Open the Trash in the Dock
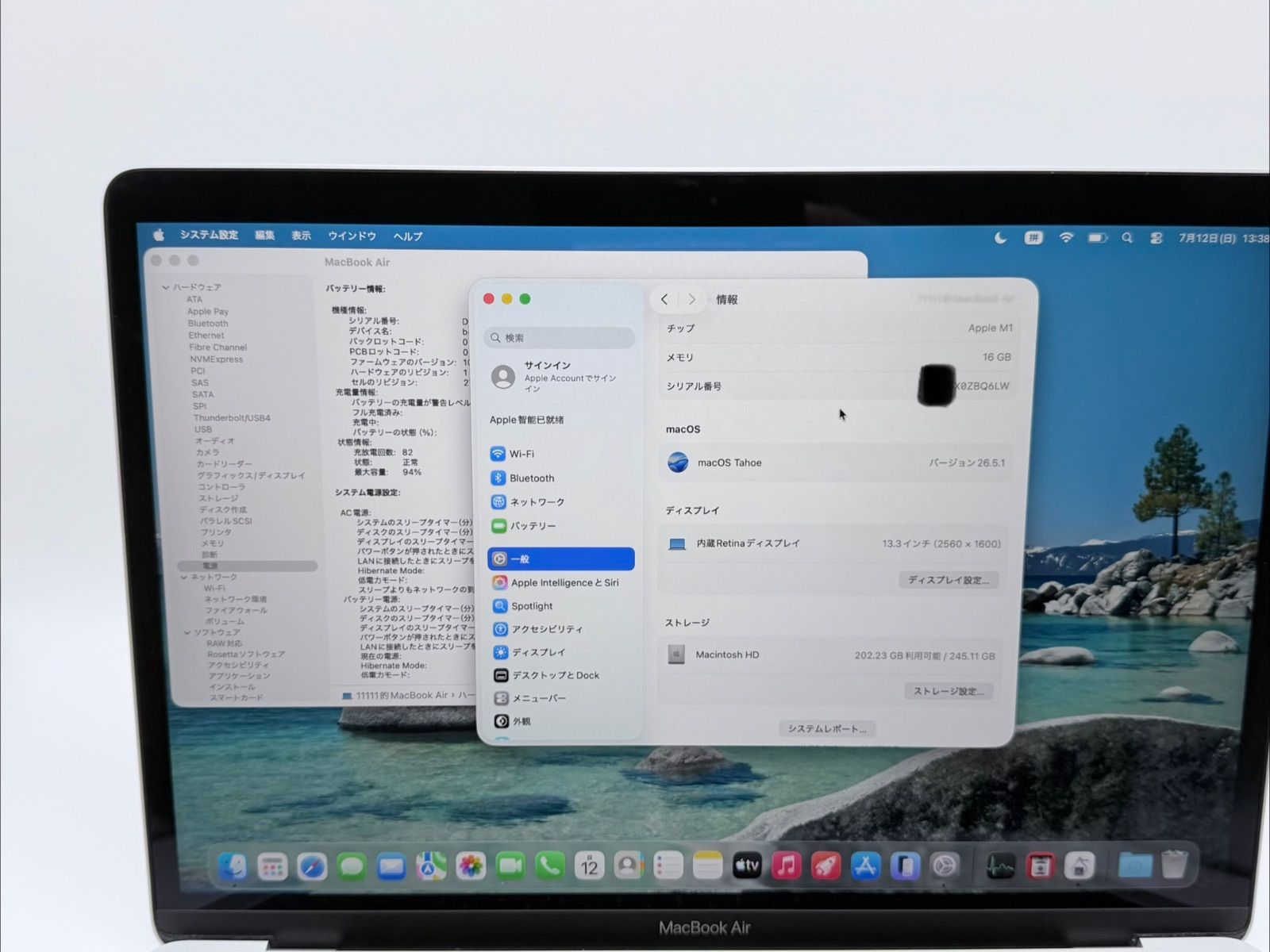This screenshot has width=1270, height=952. [1174, 866]
